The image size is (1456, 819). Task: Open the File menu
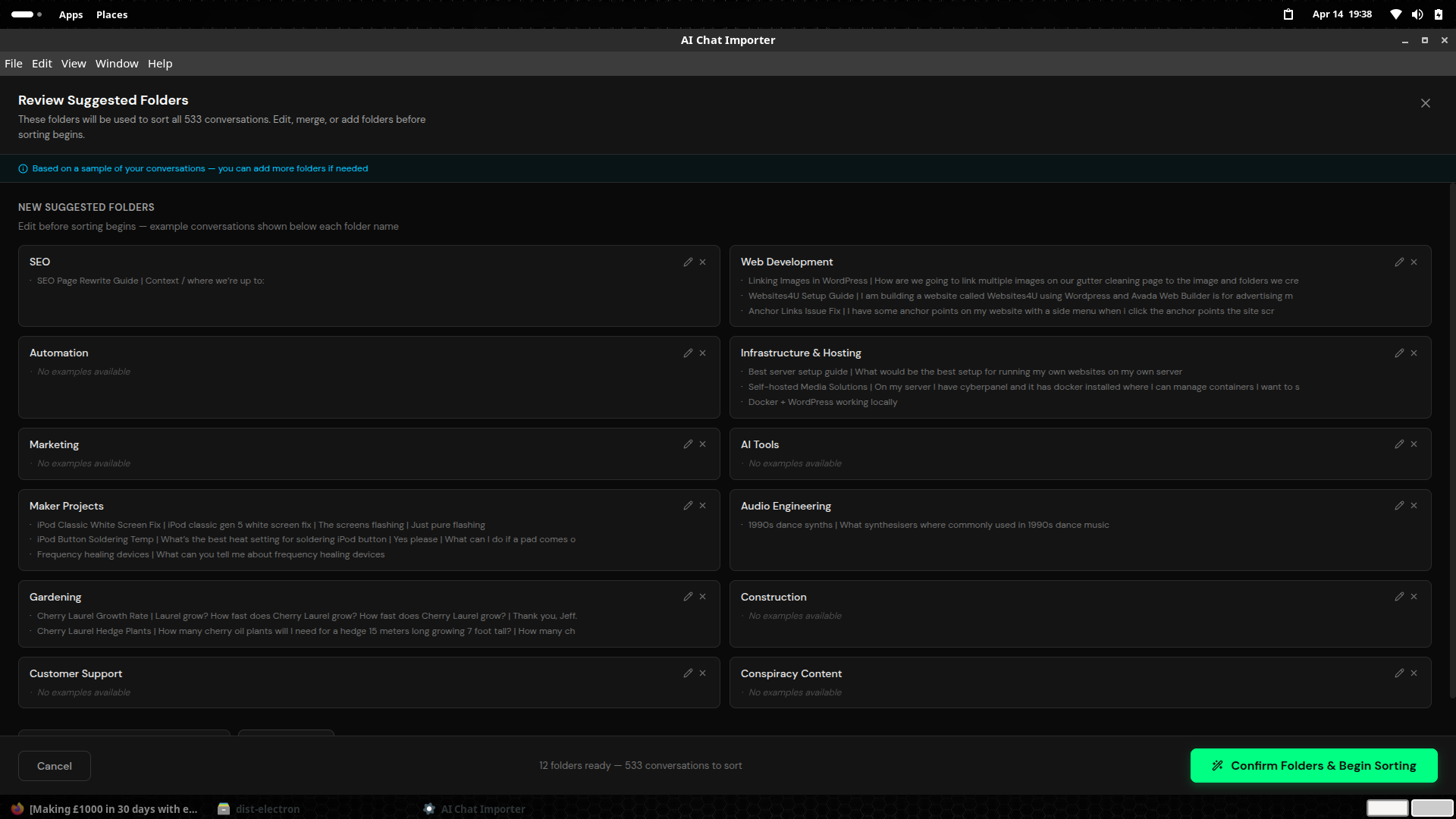tap(14, 64)
